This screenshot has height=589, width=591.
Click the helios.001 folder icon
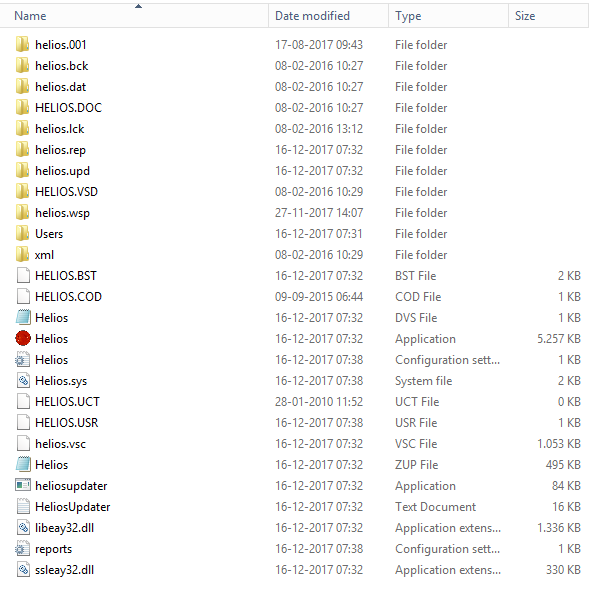click(x=22, y=44)
